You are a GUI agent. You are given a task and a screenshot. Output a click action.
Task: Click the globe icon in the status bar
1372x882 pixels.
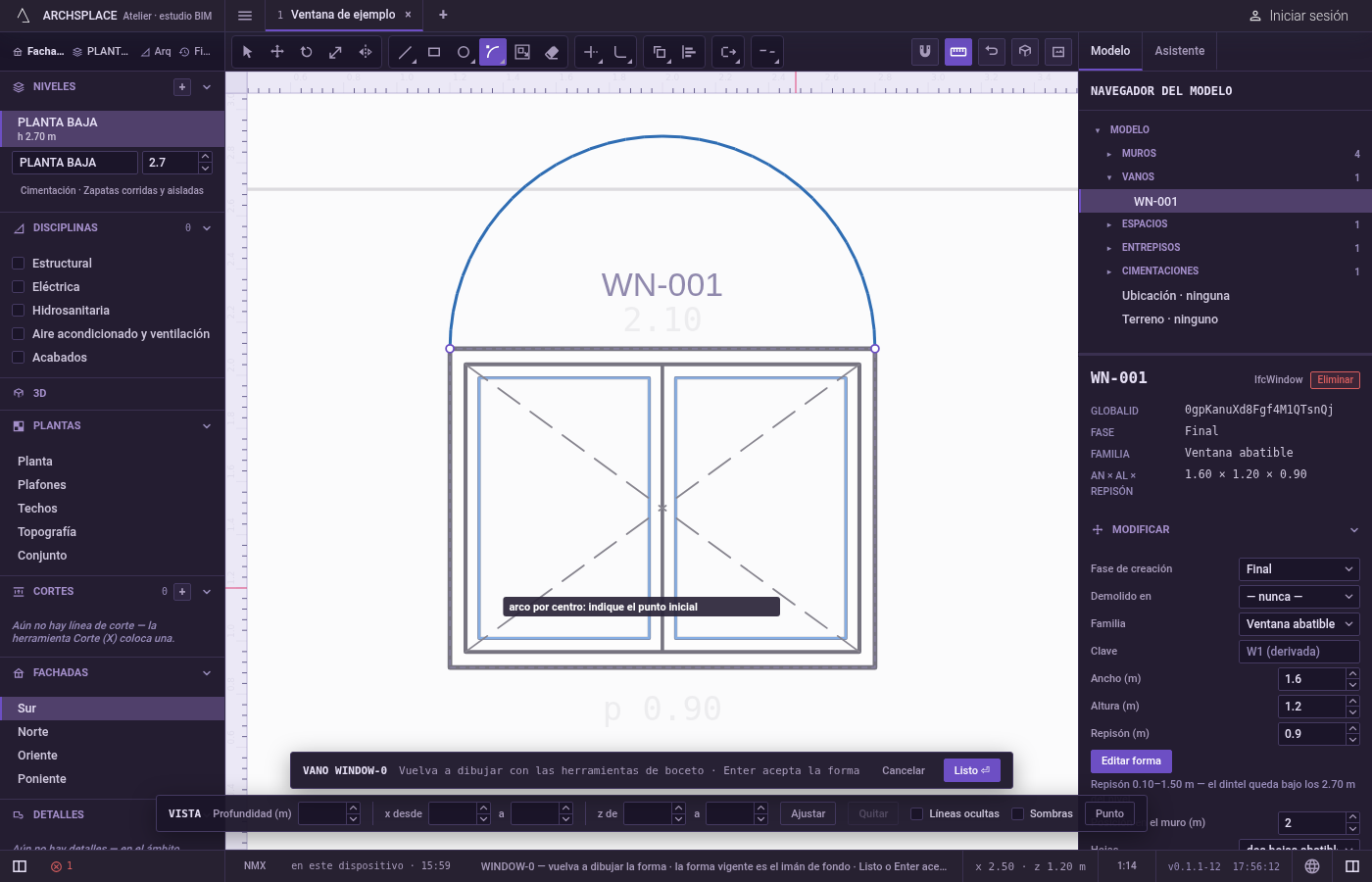(1312, 866)
